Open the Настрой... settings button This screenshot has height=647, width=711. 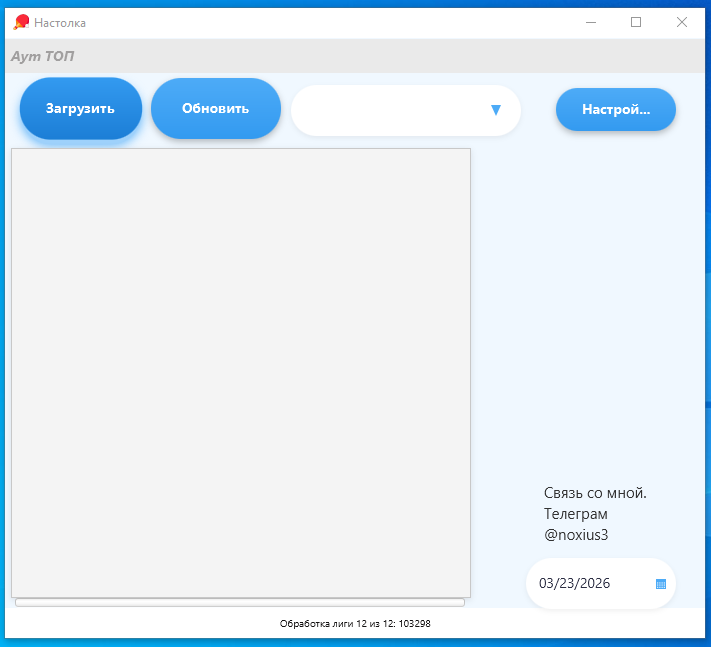615,110
